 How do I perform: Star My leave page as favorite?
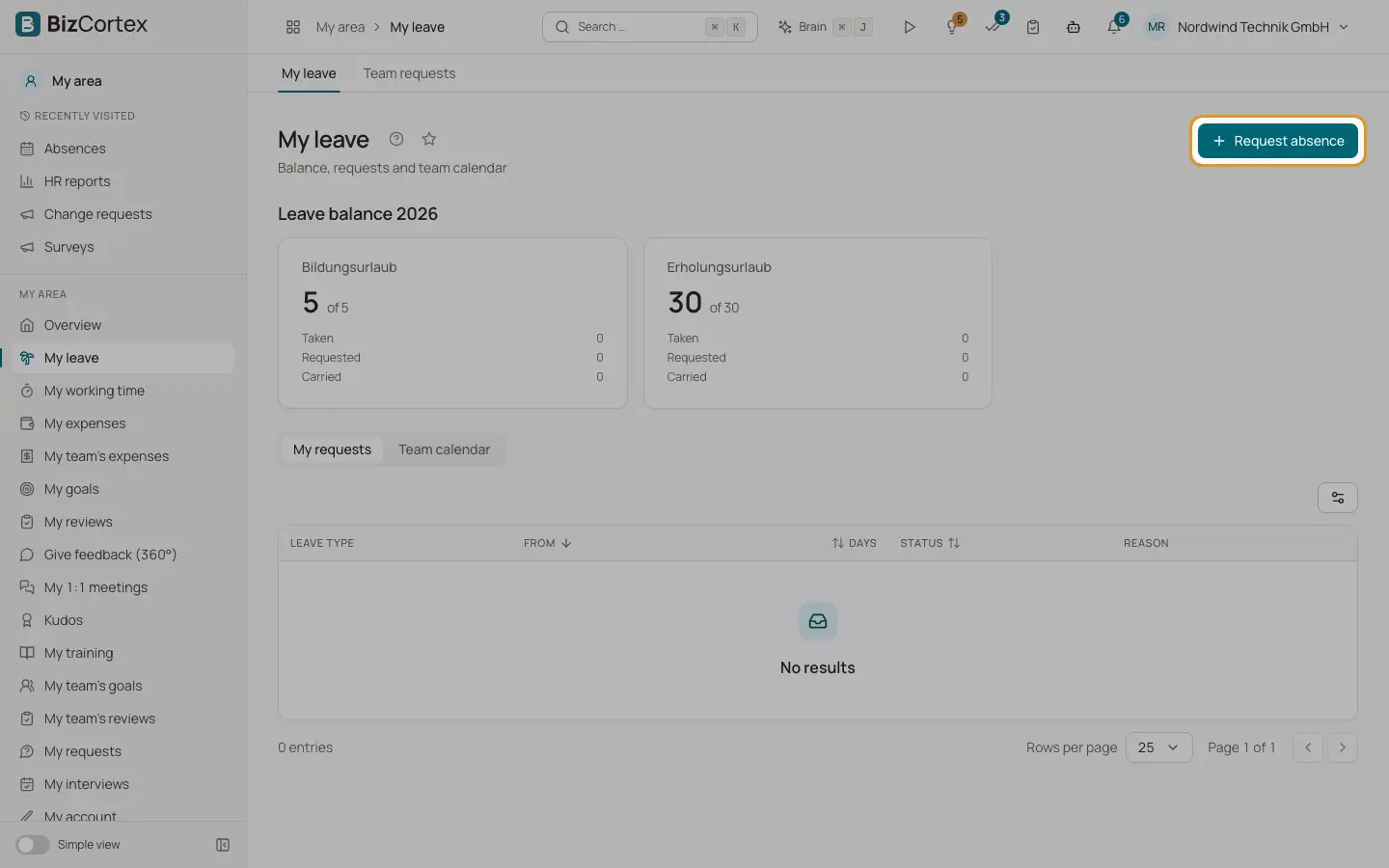pyautogui.click(x=429, y=139)
